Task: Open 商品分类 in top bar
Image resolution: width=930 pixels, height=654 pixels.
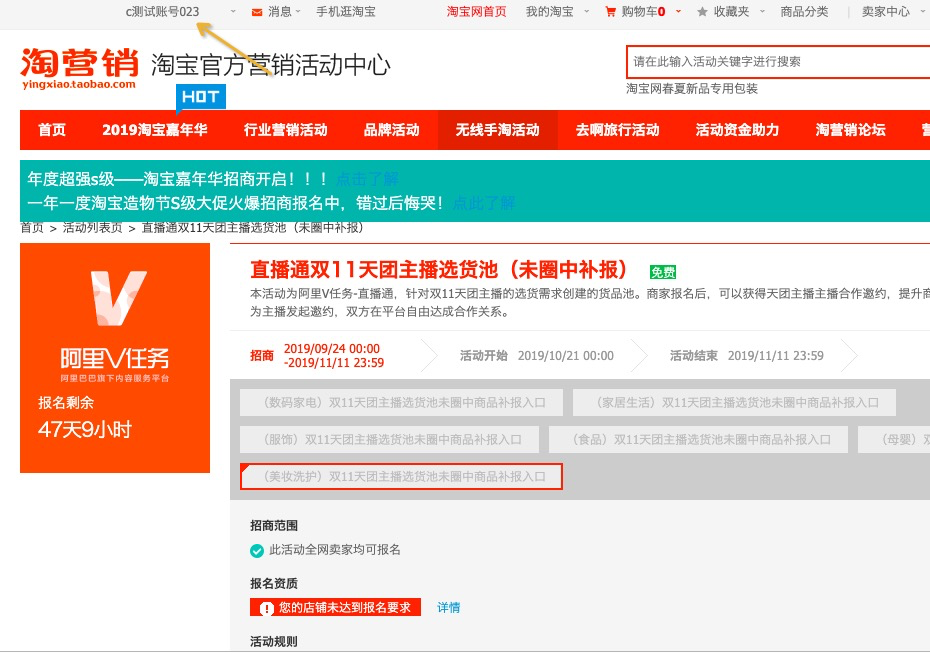Action: (x=804, y=12)
